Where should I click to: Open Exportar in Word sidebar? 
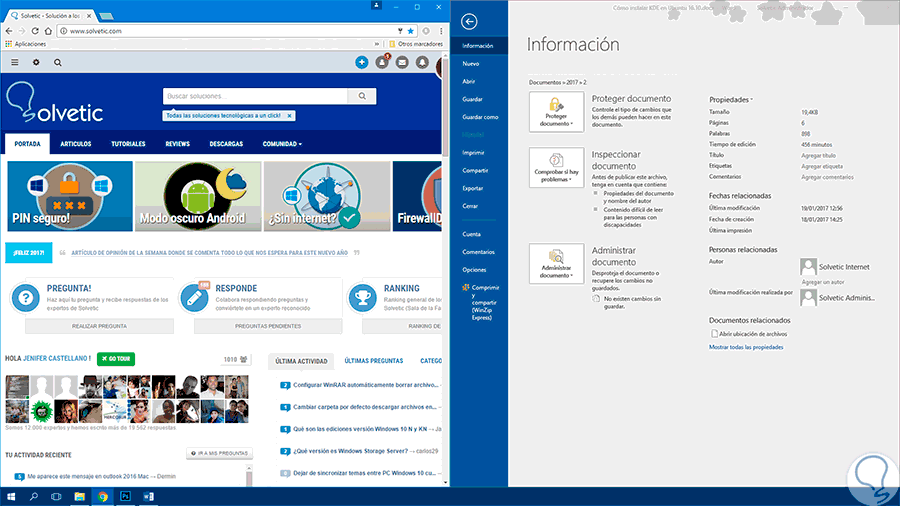click(x=473, y=188)
